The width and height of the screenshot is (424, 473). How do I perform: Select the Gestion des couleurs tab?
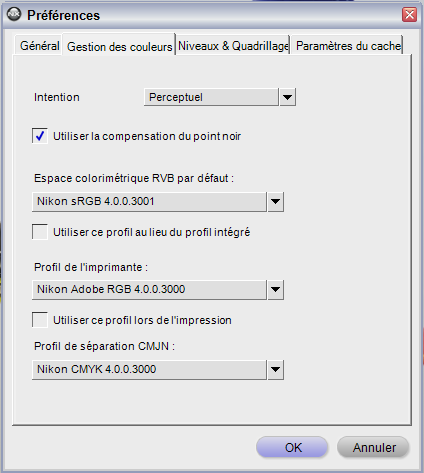click(119, 46)
